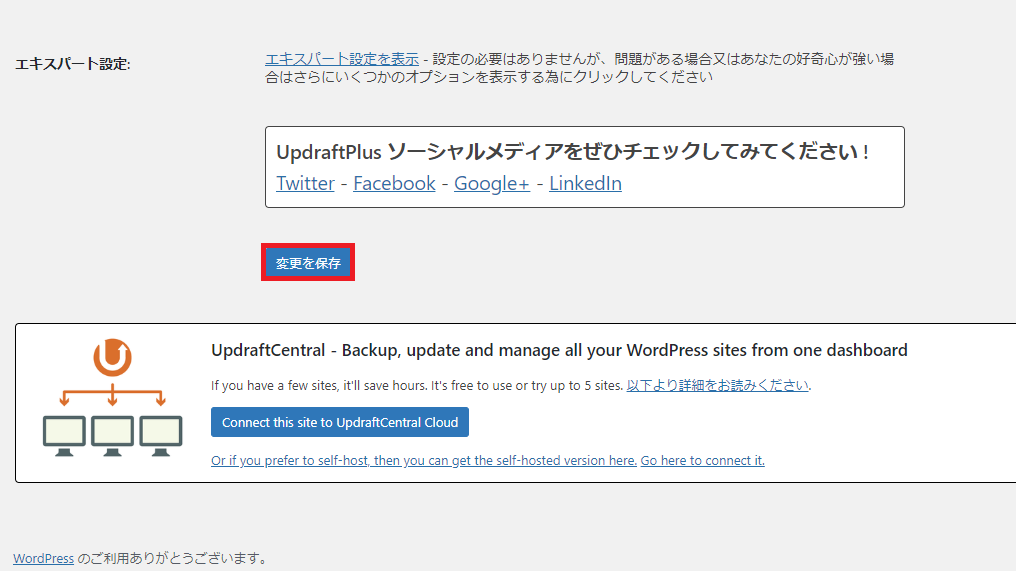
Task: Click the Go here to connect it link
Action: [702, 460]
